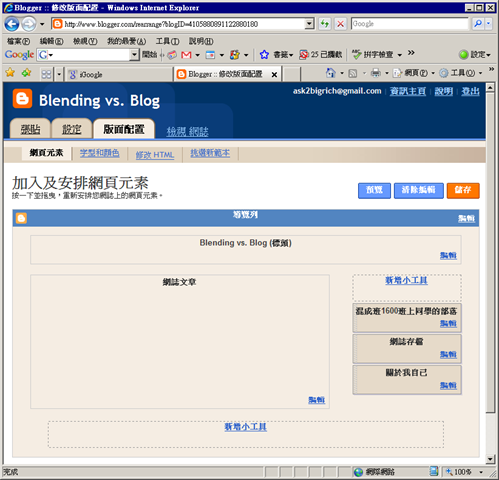Open the 拼字檢查 dropdown arrow
Screen dimensions: 499x480
click(400, 55)
